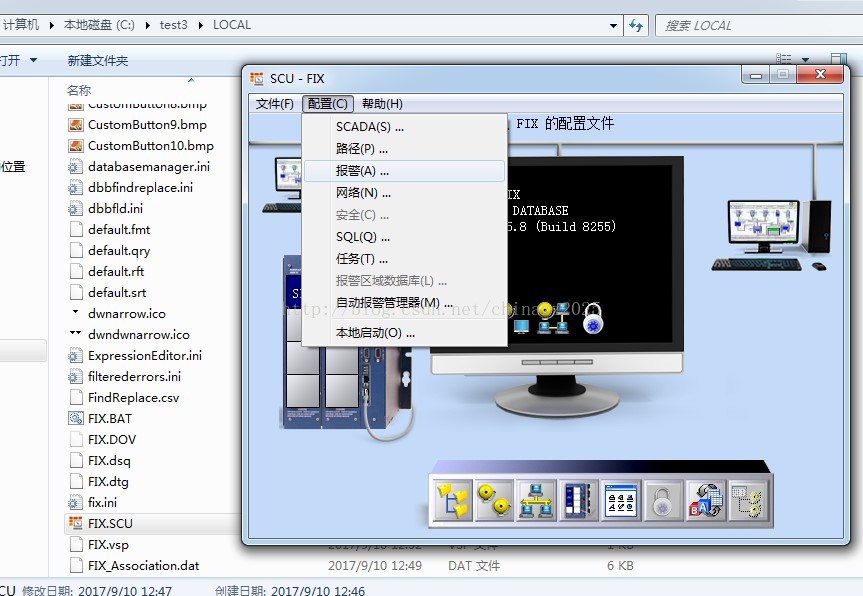Open the alarm configuration toolbar icon with yellow bells
863x596 pixels.
pos(494,500)
